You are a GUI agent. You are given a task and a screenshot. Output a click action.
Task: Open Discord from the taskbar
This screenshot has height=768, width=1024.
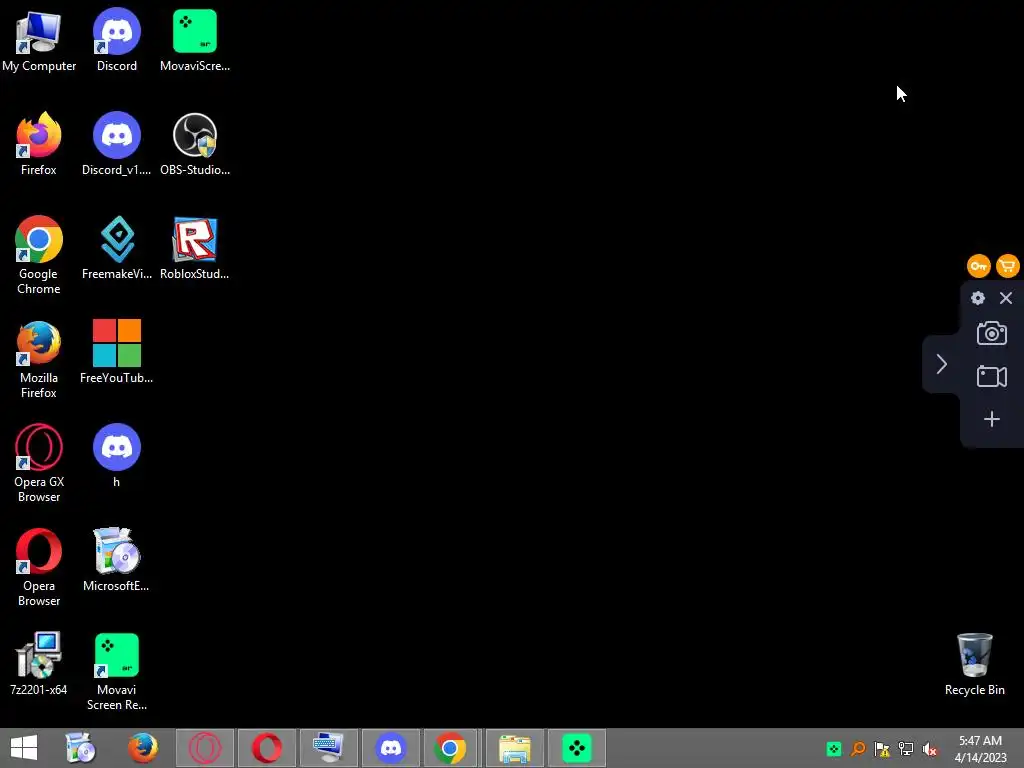pyautogui.click(x=391, y=748)
